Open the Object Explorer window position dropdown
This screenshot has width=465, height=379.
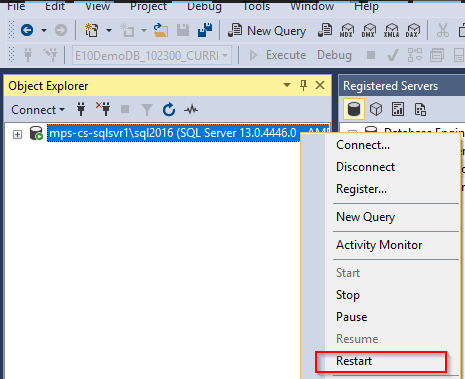[x=287, y=85]
